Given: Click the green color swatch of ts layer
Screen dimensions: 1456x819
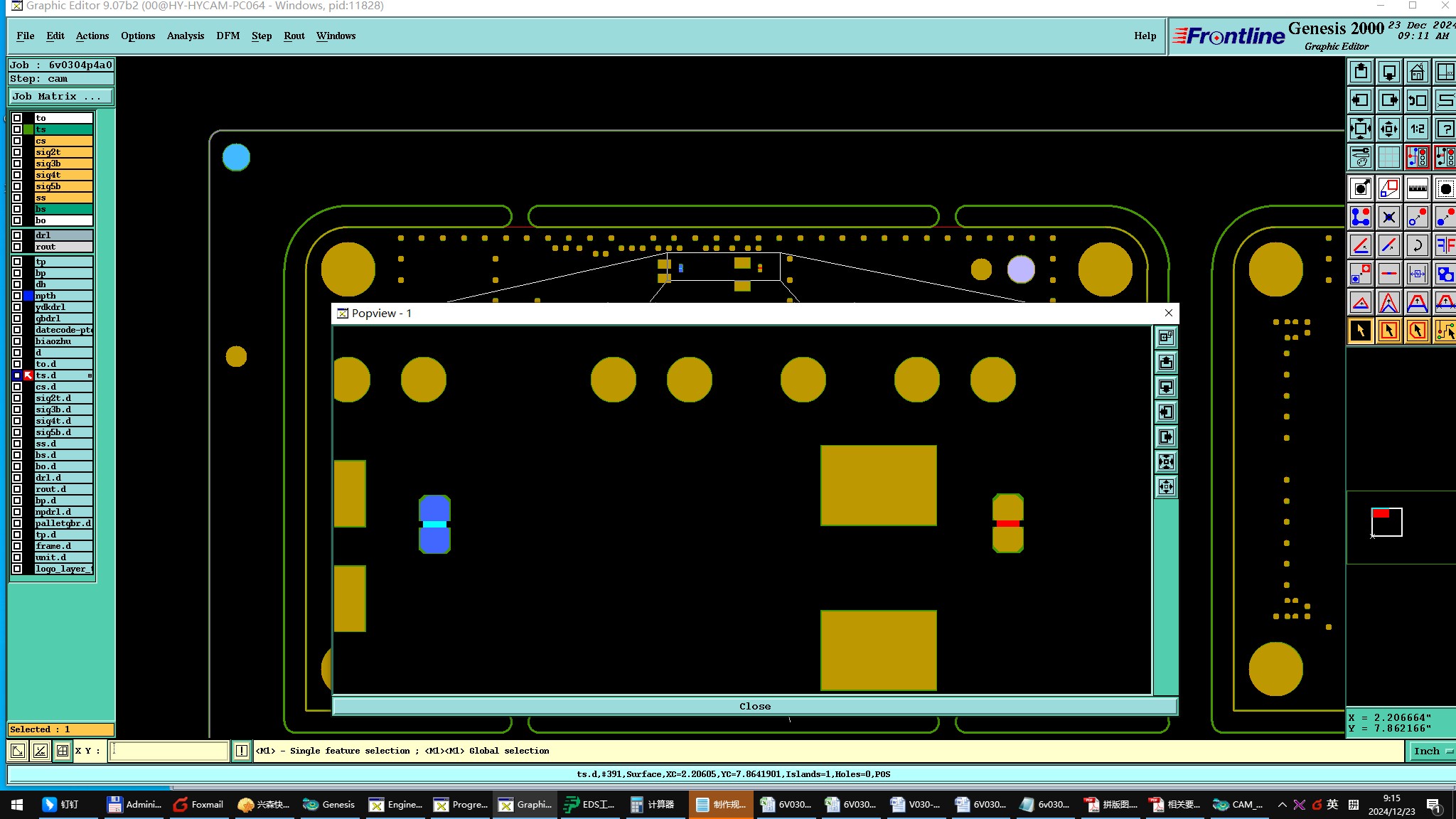Looking at the screenshot, I should point(28,129).
